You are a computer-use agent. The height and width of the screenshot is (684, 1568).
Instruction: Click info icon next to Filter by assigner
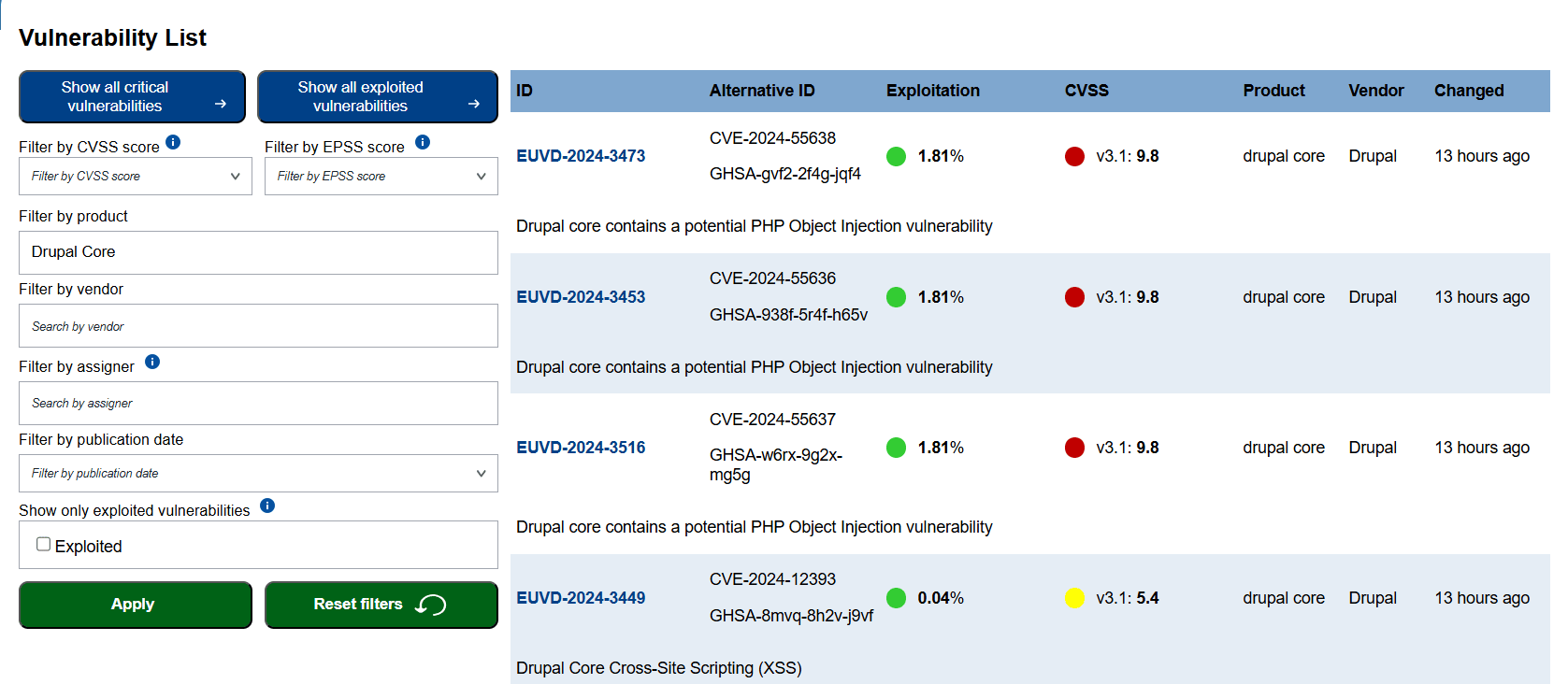(152, 362)
